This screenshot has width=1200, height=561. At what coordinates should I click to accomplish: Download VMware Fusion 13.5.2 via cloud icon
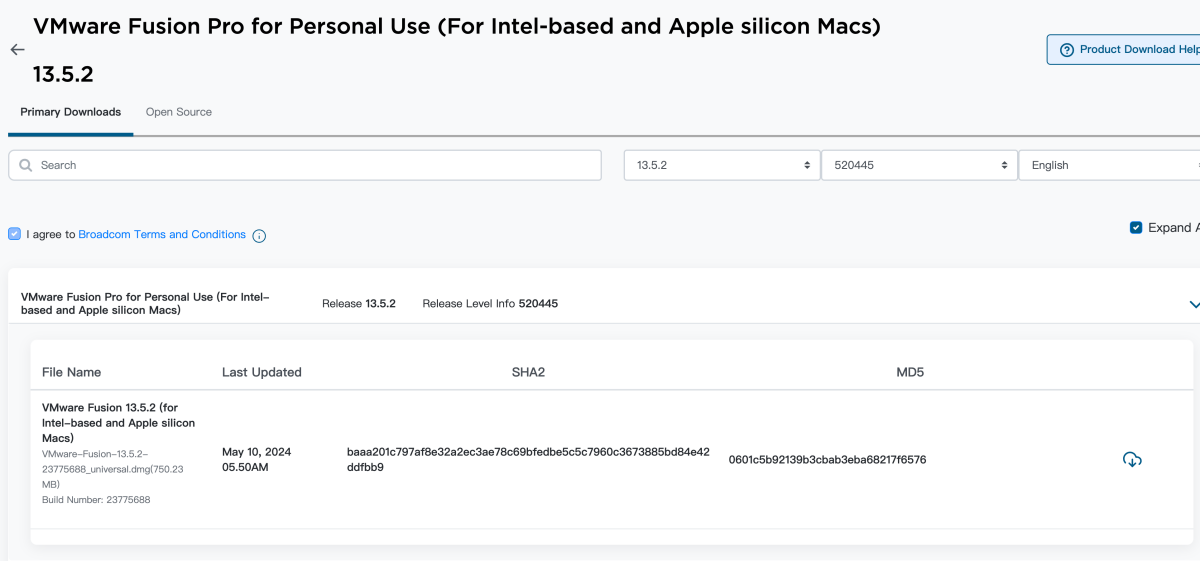tap(1132, 460)
